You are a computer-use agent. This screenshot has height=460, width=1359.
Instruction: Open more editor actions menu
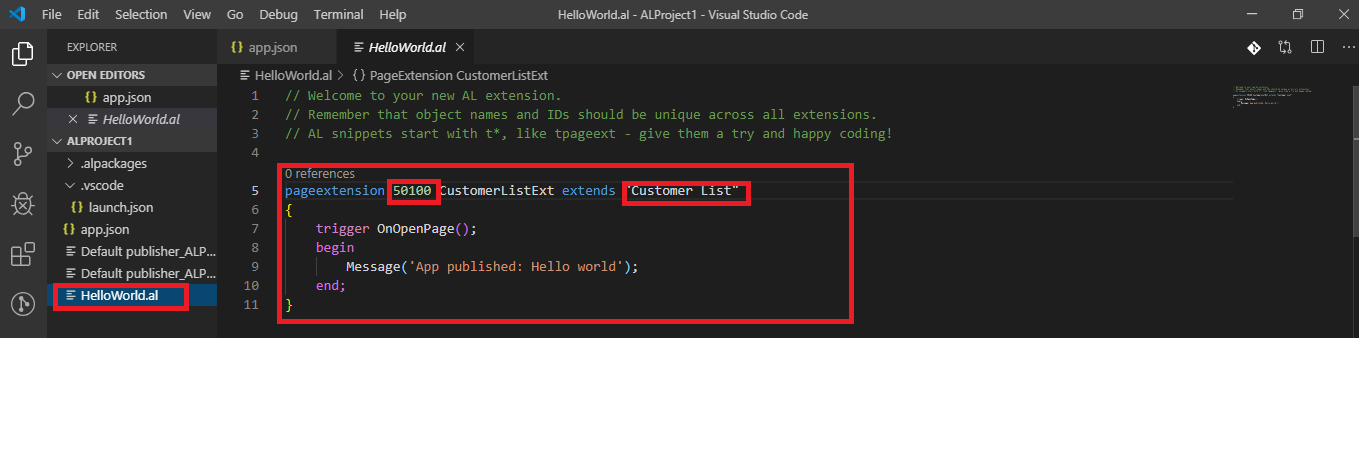coord(1347,47)
